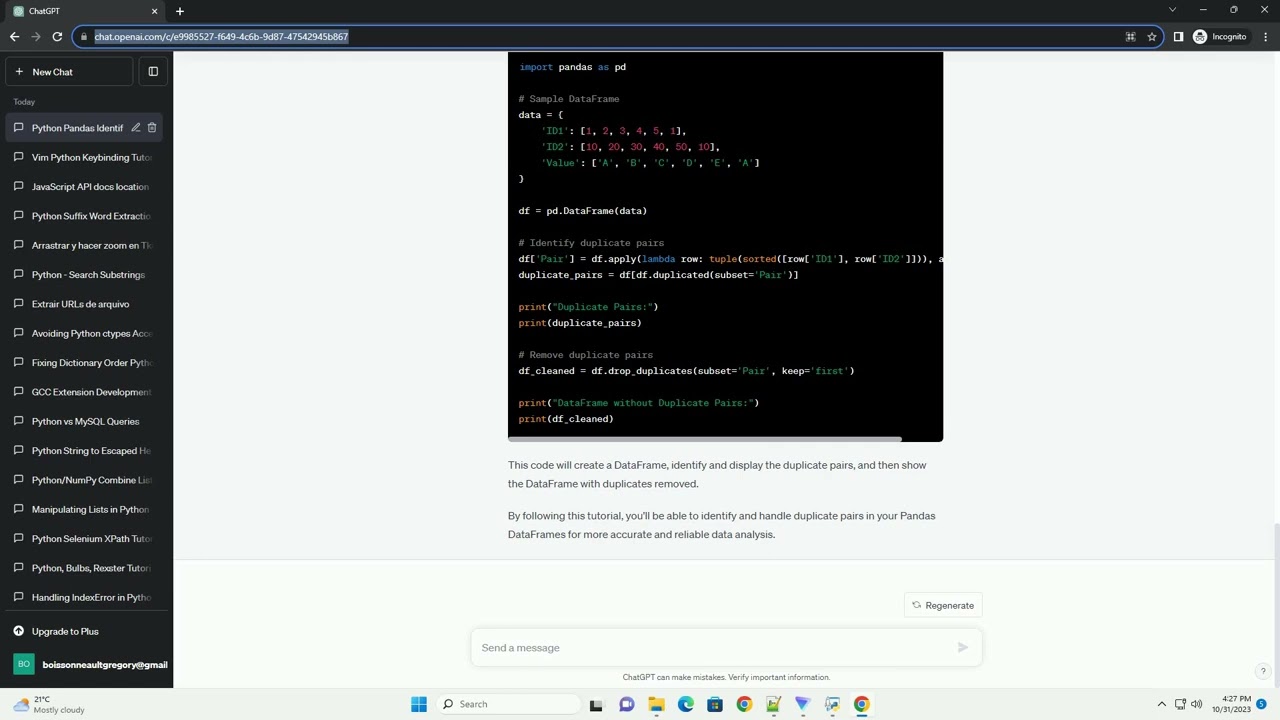The image size is (1280, 720).
Task: Open volume control tray icon
Action: [1197, 704]
